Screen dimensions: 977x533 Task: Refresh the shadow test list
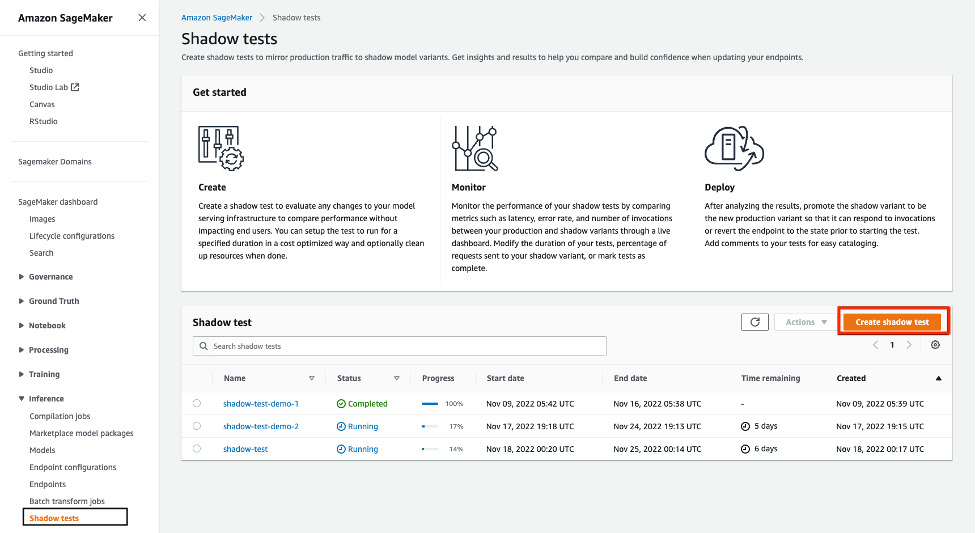point(755,322)
